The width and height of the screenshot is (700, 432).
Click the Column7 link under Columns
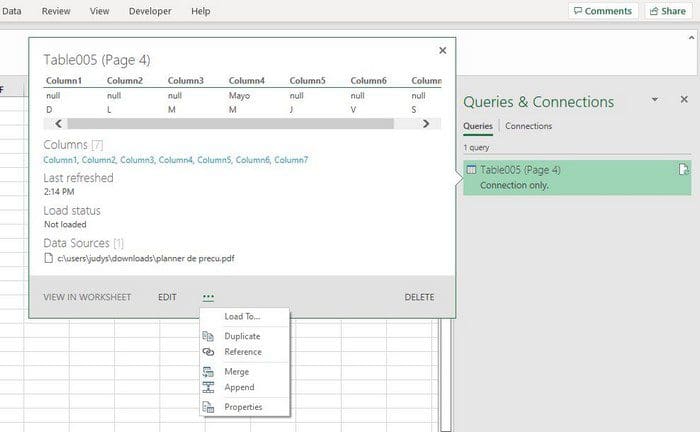click(291, 160)
